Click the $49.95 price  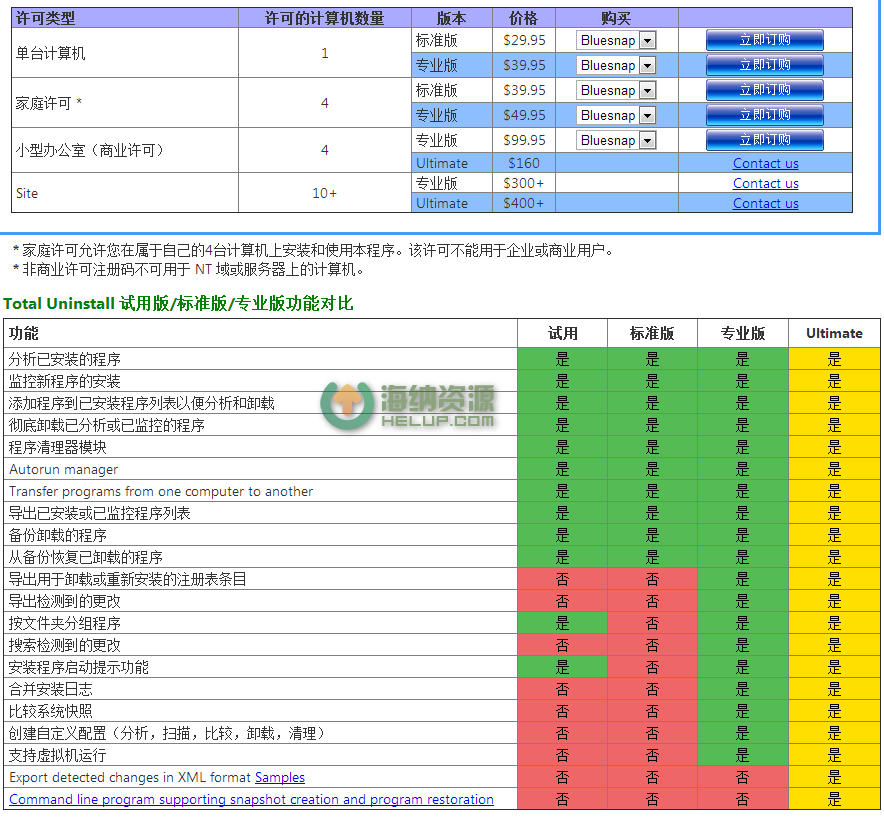pos(524,115)
